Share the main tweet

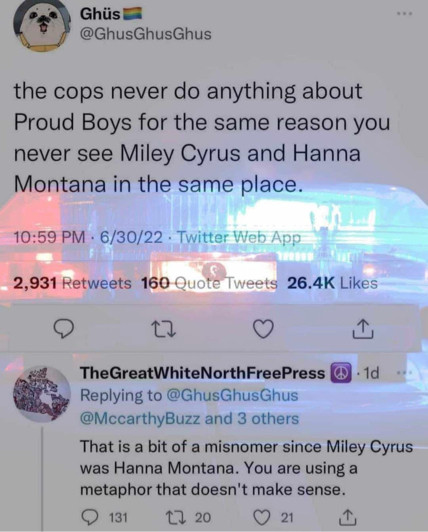coord(363,328)
